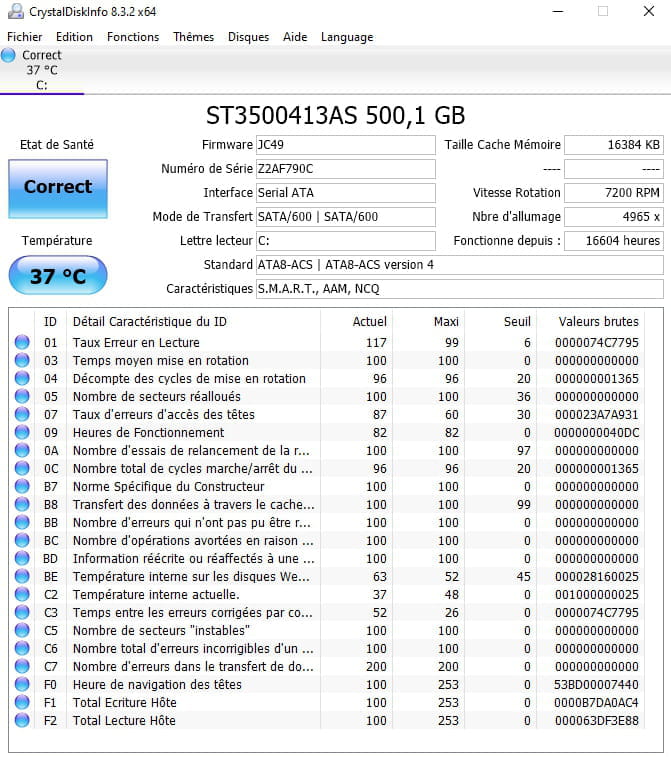Open the Edition menu
Image resolution: width=671 pixels, height=757 pixels.
point(74,37)
